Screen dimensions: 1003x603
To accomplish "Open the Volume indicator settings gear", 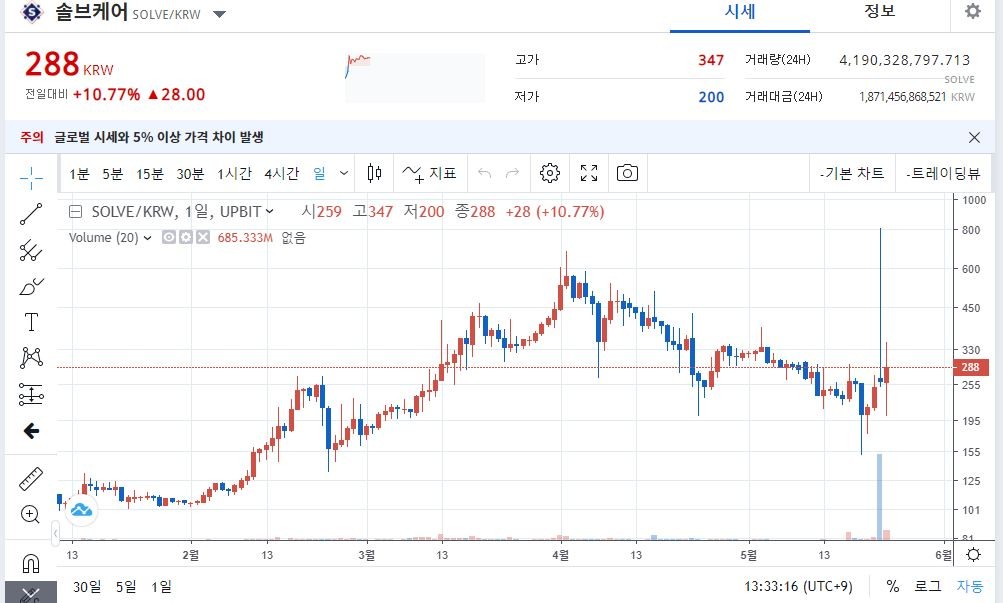I will [x=186, y=237].
